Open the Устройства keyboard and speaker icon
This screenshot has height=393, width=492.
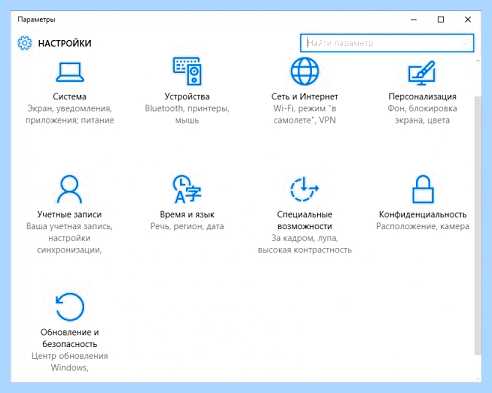[187, 71]
